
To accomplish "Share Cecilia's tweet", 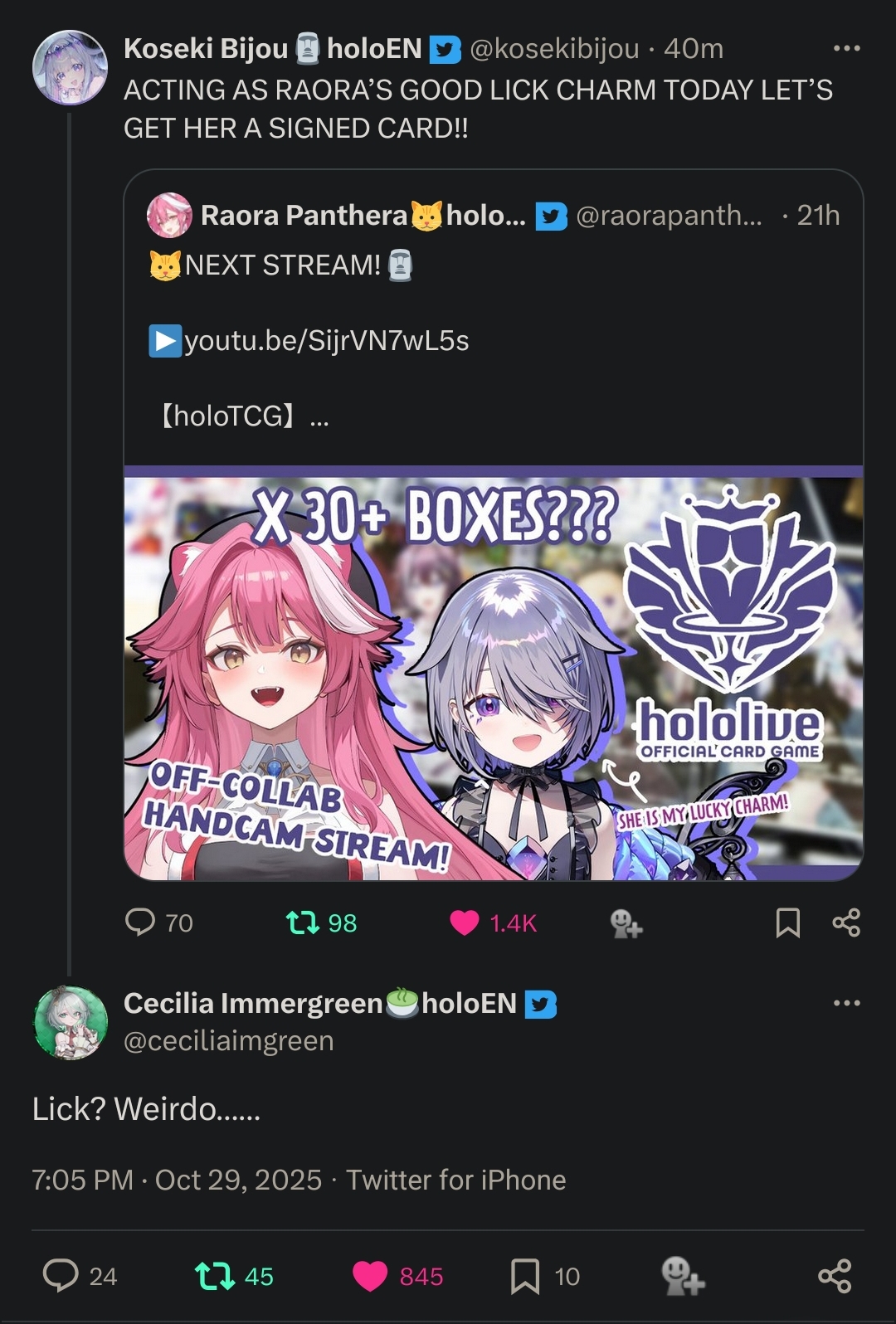I will (835, 1276).
